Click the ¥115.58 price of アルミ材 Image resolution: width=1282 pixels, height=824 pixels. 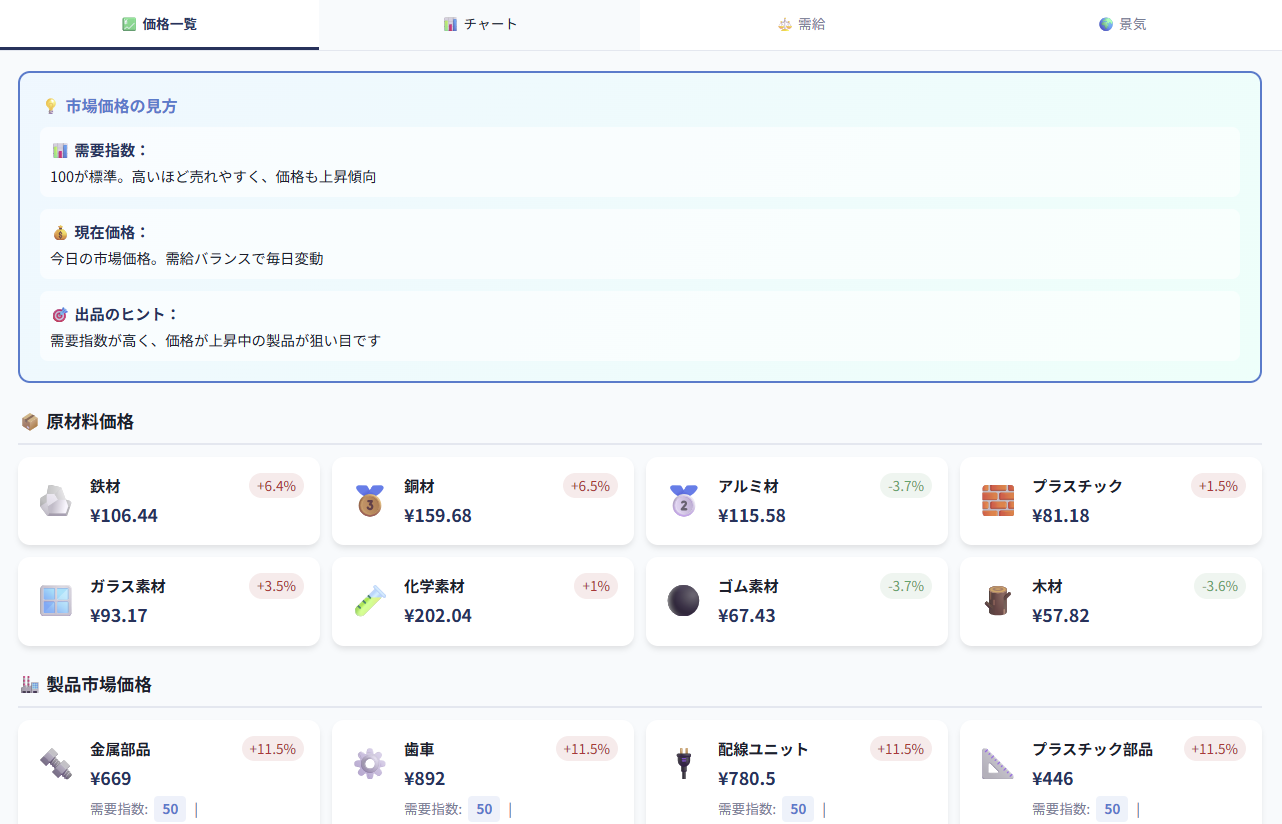point(752,516)
